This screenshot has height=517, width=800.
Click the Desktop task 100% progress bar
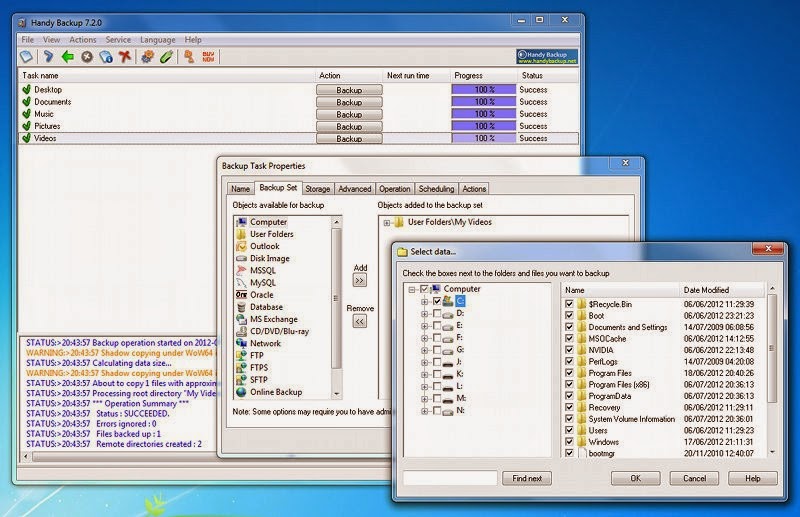click(x=484, y=89)
